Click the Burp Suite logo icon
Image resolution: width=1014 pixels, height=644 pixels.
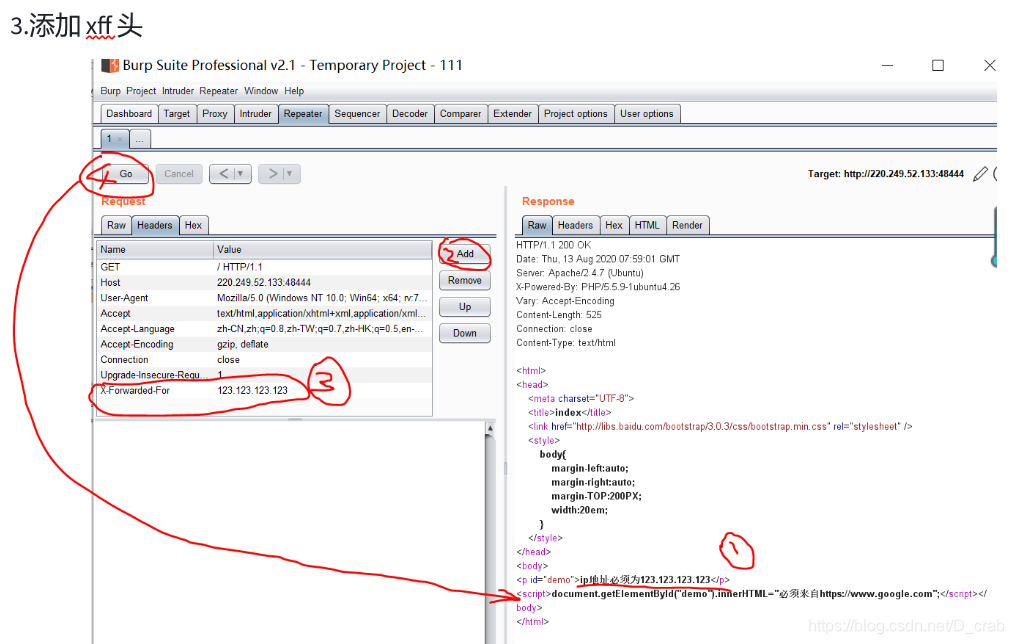pyautogui.click(x=111, y=65)
